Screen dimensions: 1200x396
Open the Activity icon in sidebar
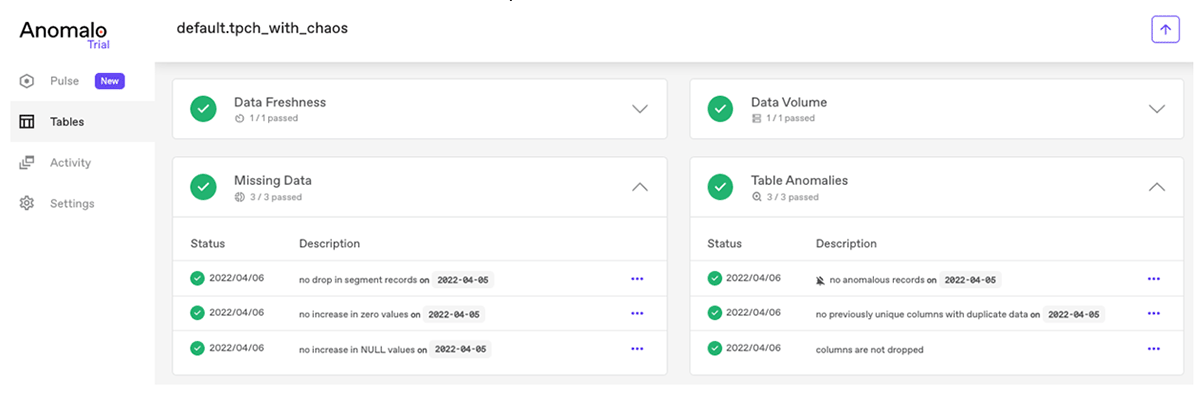coord(28,163)
